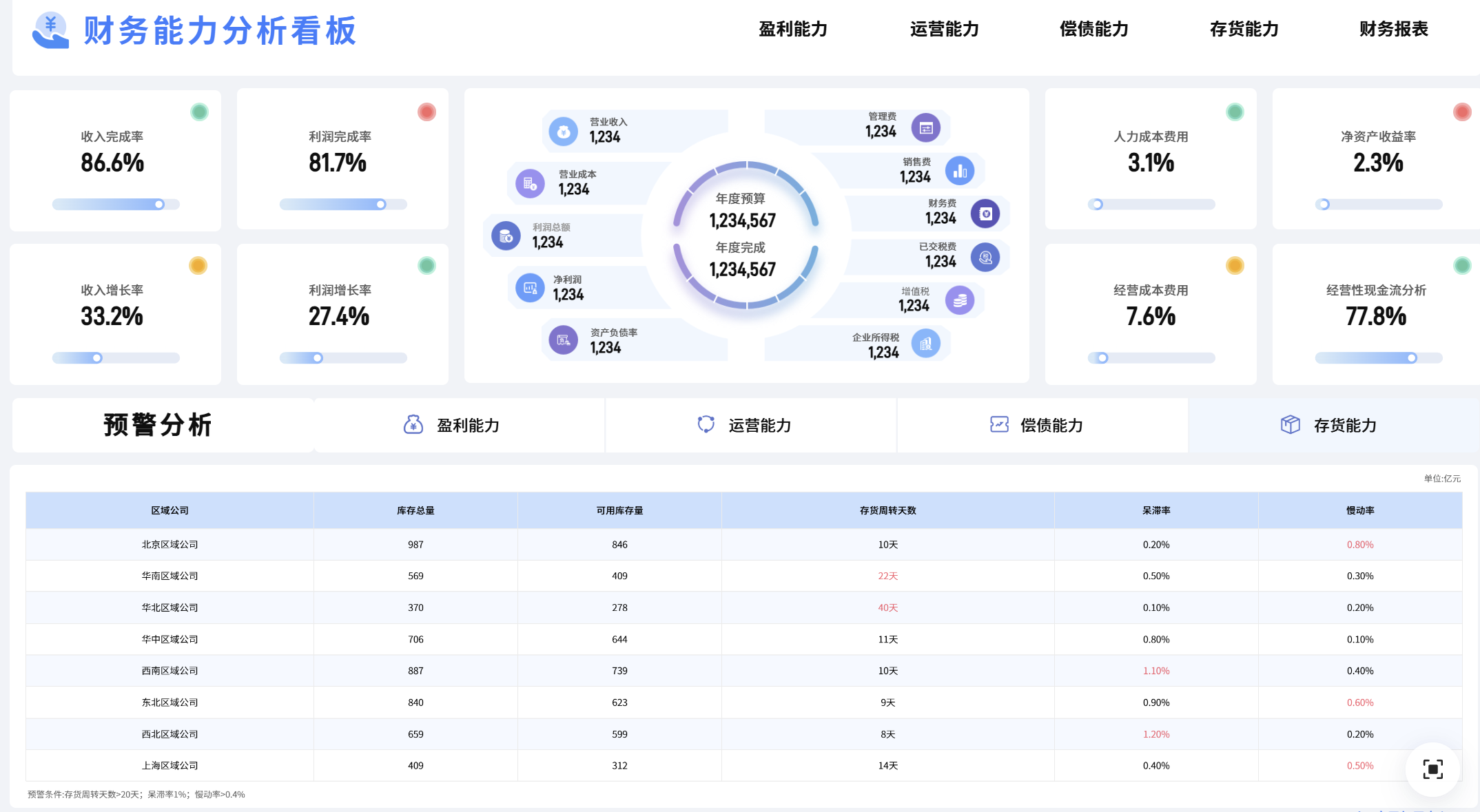This screenshot has width=1480, height=812.
Task: Click the 华中区域公司 row name
Action: (x=169, y=640)
